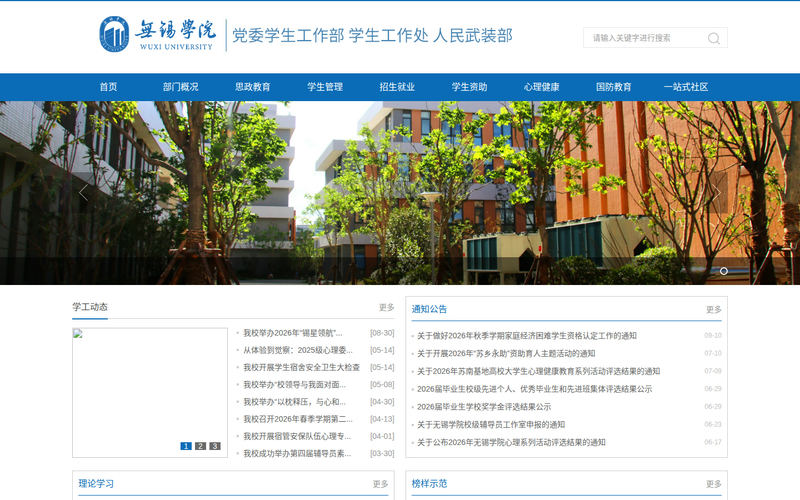800x500 pixels.
Task: Open news '从体验到觉察：2025级心理委...'
Action: (x=298, y=350)
